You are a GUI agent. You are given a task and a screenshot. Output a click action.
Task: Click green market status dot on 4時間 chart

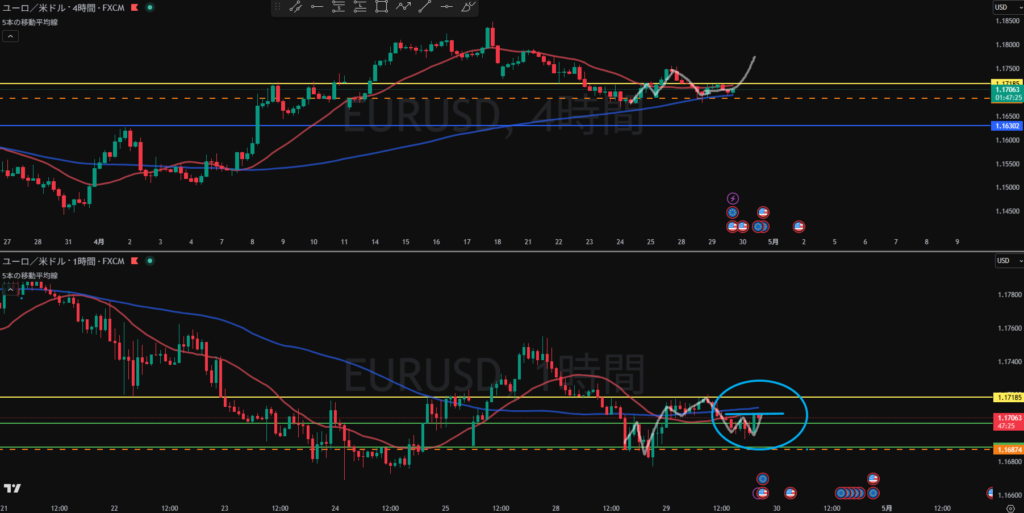[150, 8]
